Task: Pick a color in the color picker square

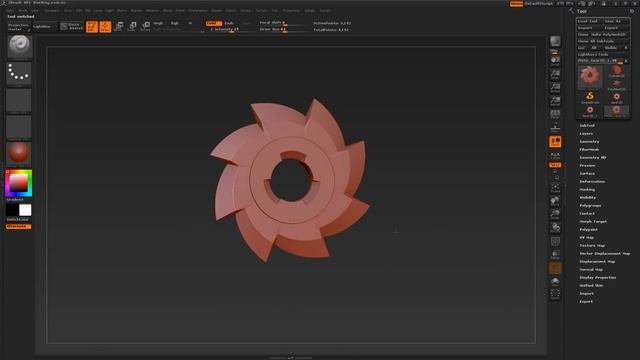Action: [x=18, y=183]
